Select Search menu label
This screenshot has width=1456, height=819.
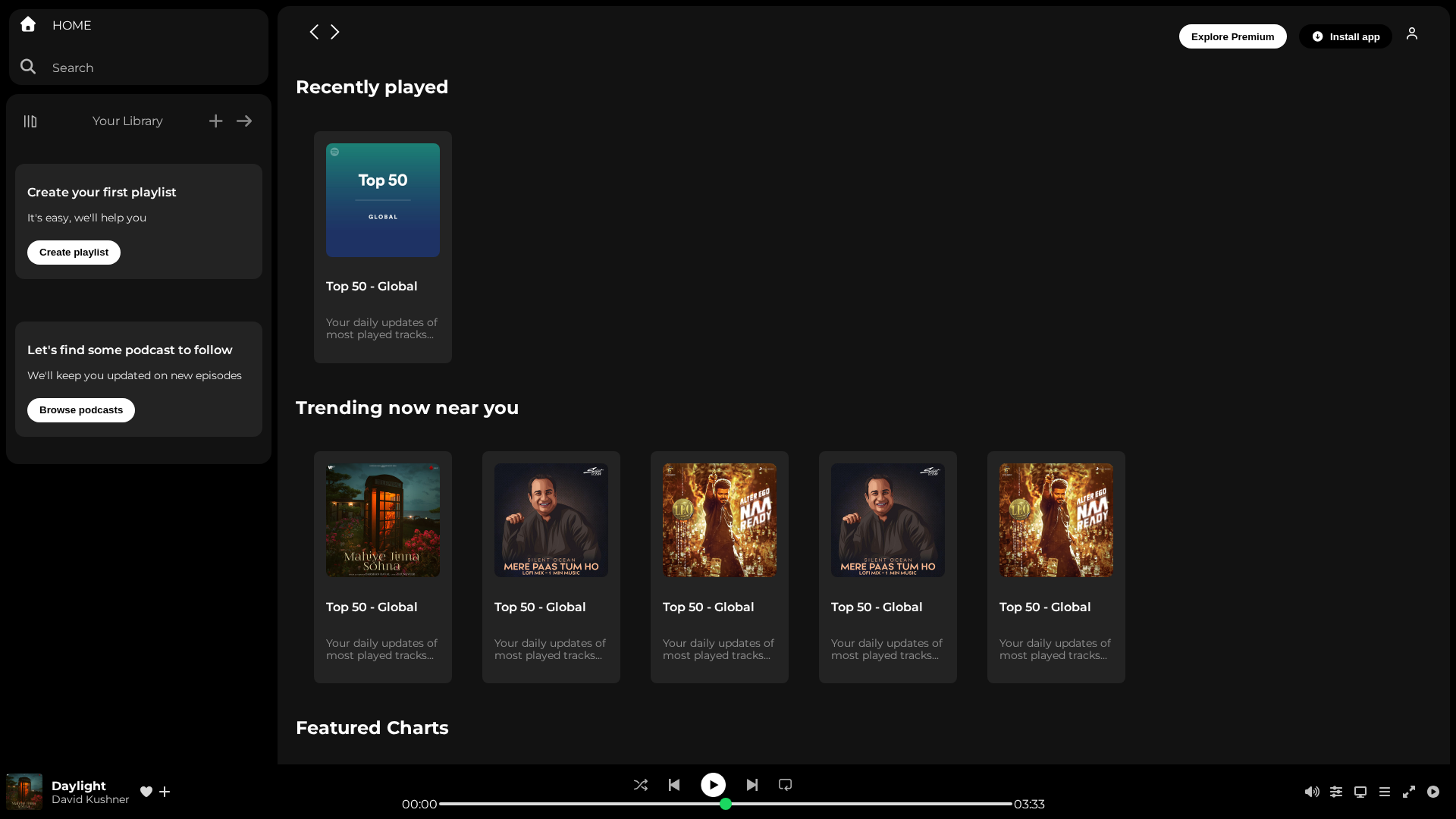tap(73, 67)
